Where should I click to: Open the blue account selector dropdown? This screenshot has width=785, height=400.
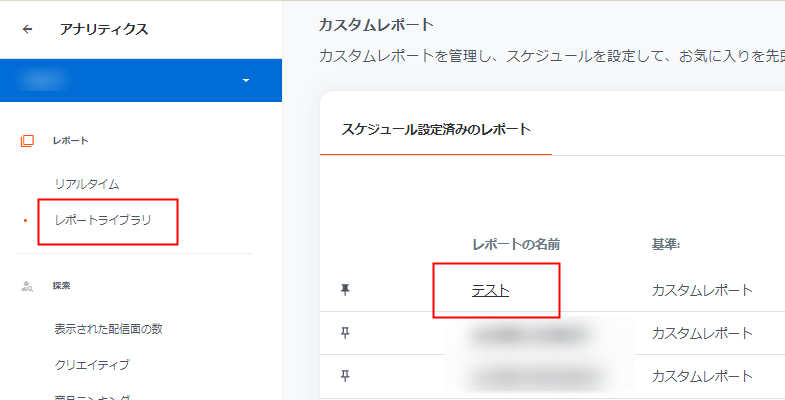pyautogui.click(x=245, y=80)
